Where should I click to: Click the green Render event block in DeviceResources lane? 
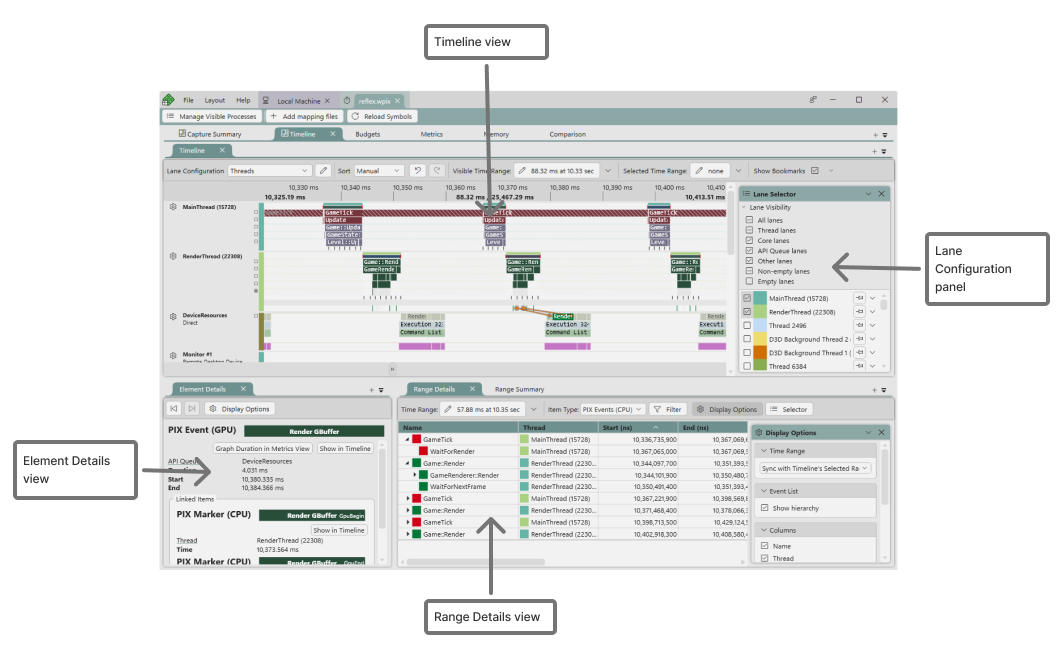click(563, 316)
